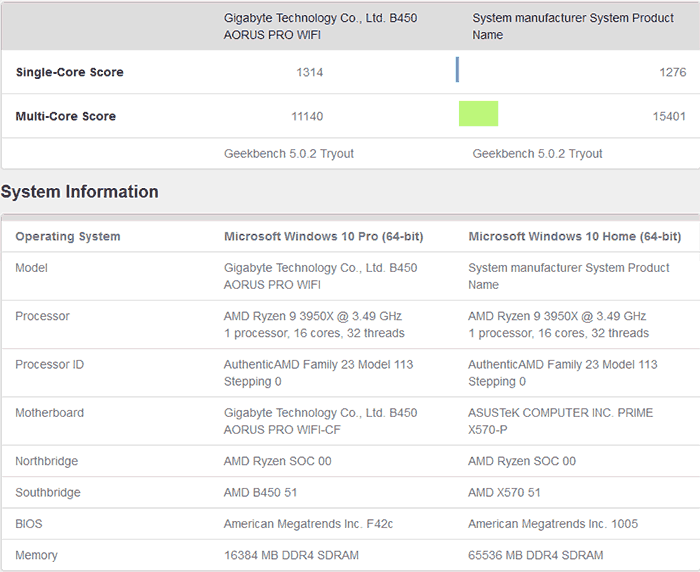Click the thin blue Single-Core Score bar

pyautogui.click(x=457, y=70)
